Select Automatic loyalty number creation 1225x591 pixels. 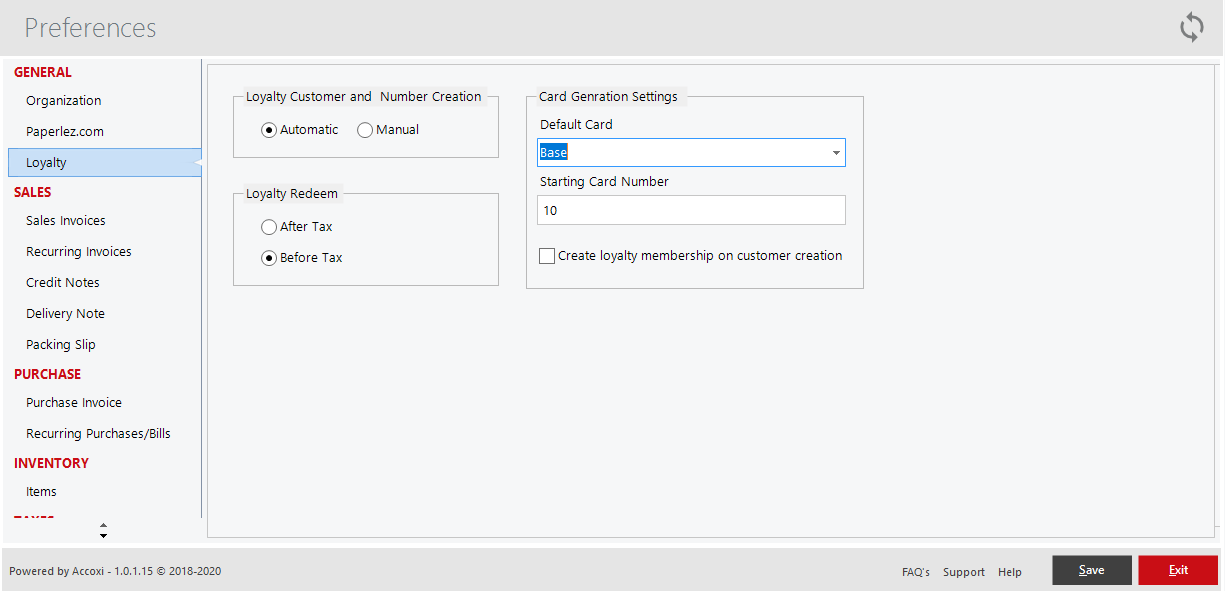click(269, 130)
